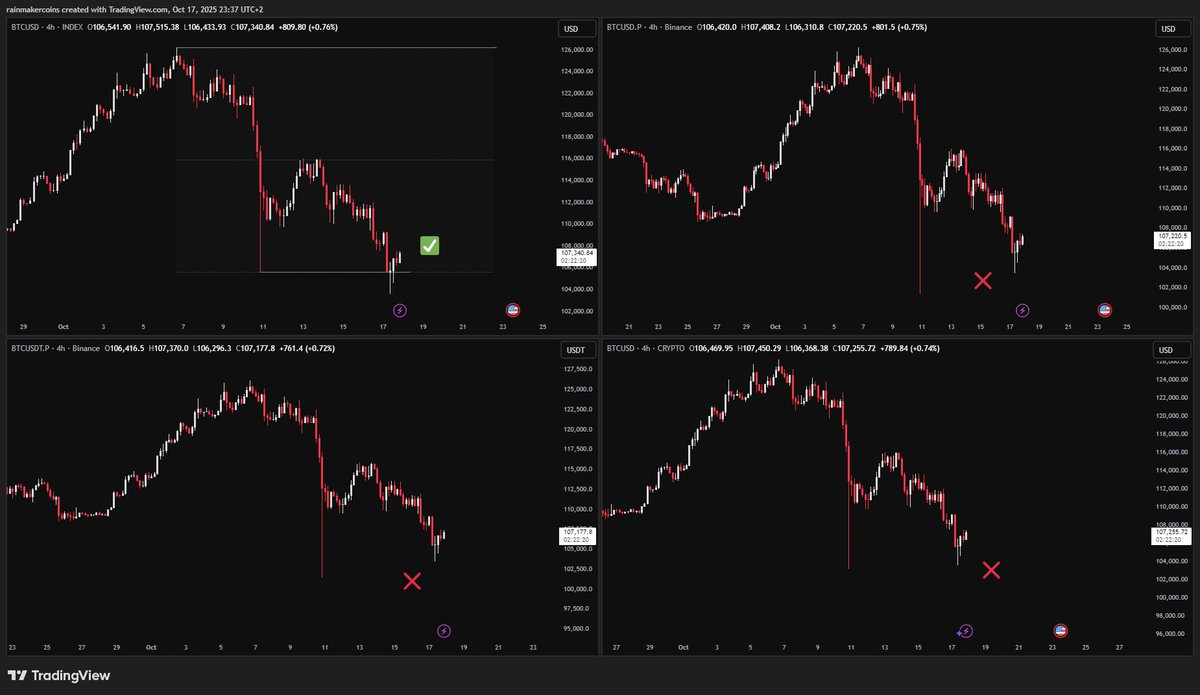Click the lightning icon on BTCUSDT.P chart

444,631
